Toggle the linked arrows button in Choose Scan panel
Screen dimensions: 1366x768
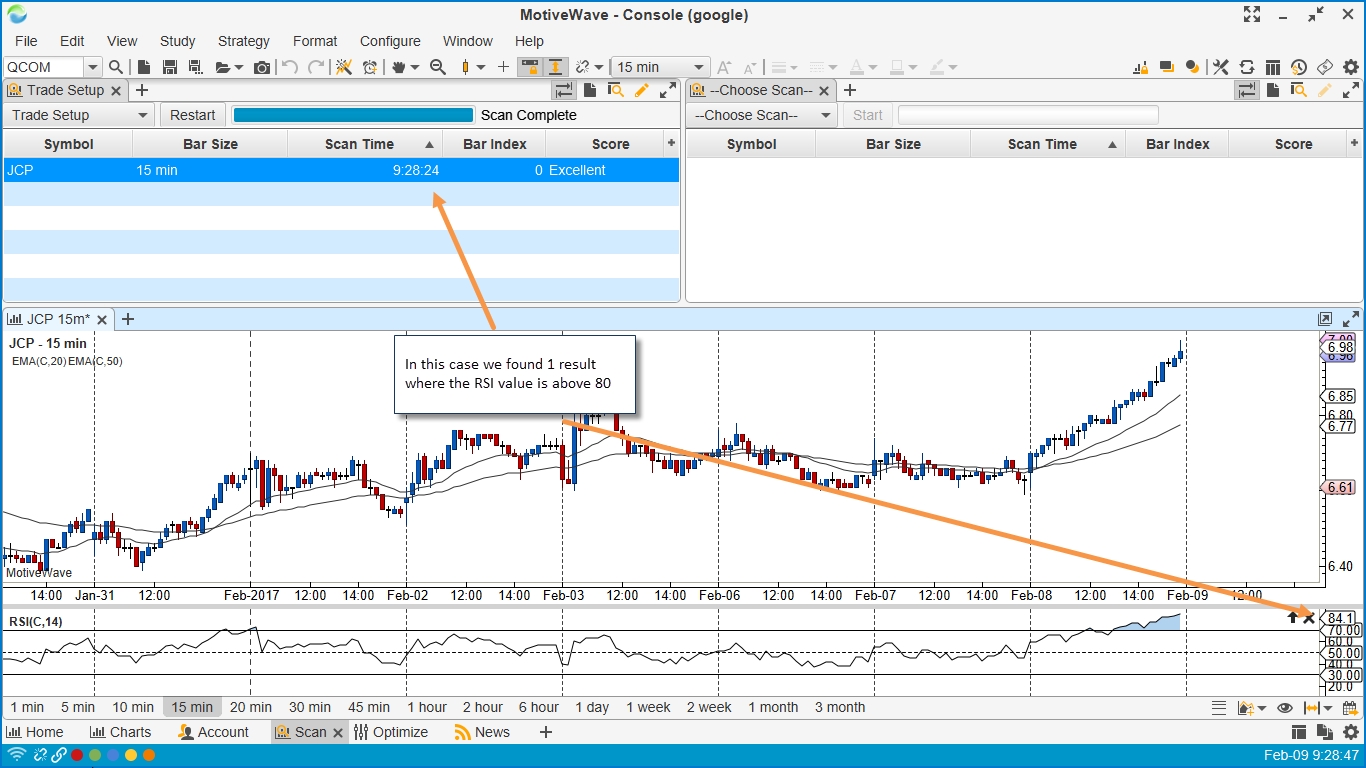pyautogui.click(x=1247, y=90)
